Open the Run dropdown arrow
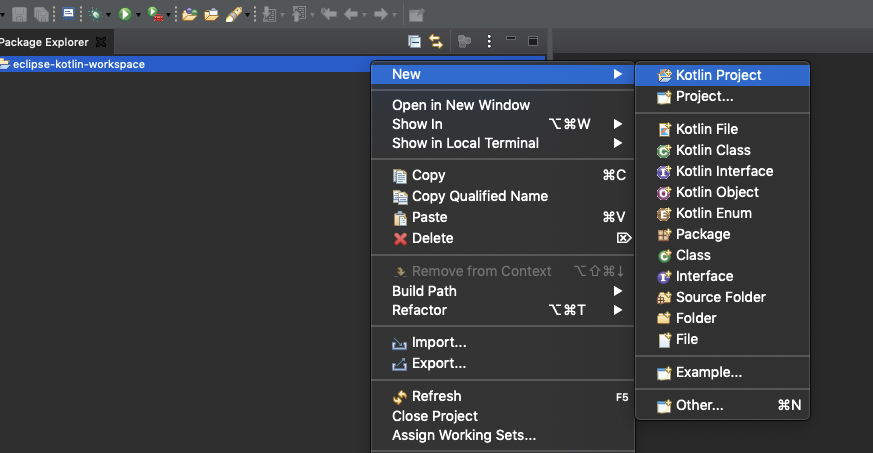This screenshot has height=453, width=873. click(138, 15)
